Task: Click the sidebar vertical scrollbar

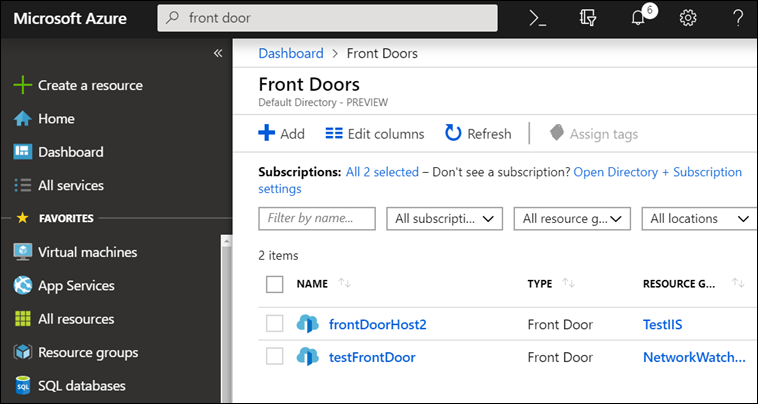Action: (226, 319)
